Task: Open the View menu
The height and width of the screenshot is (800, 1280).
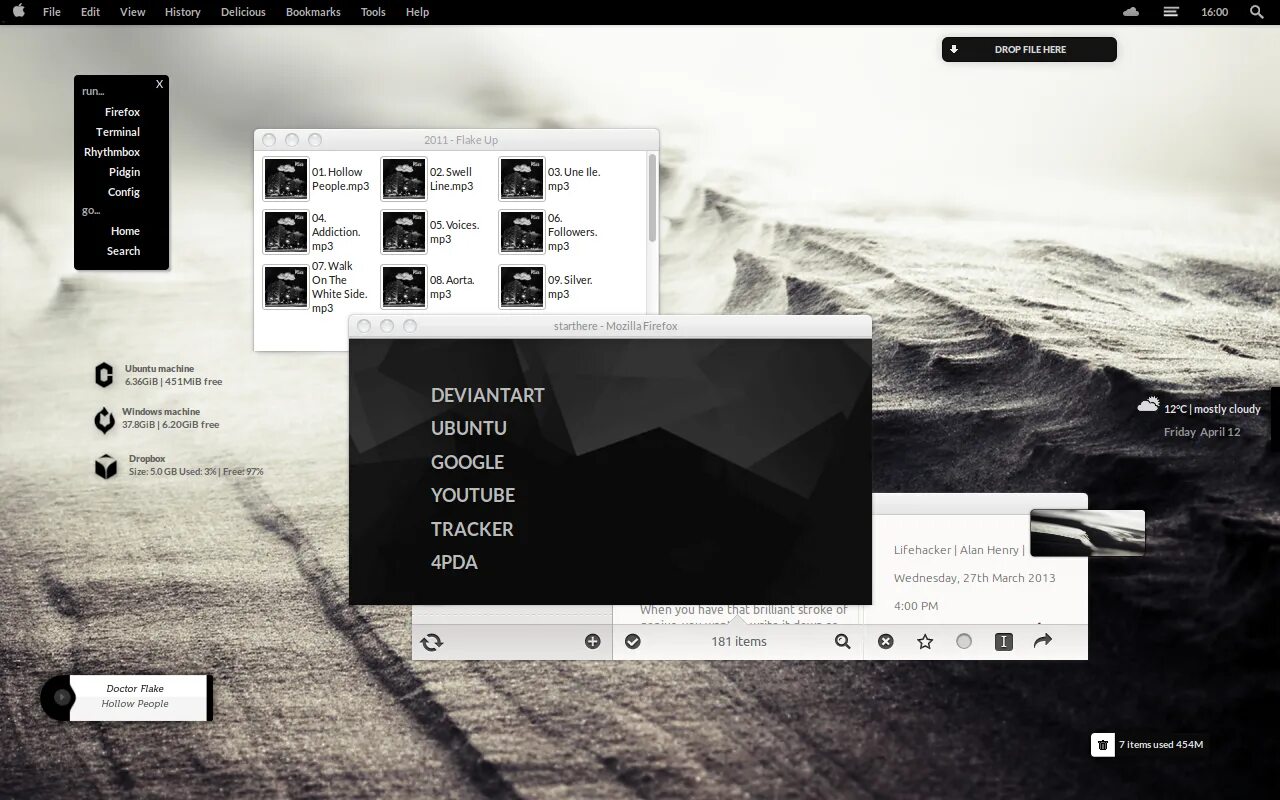Action: point(132,12)
